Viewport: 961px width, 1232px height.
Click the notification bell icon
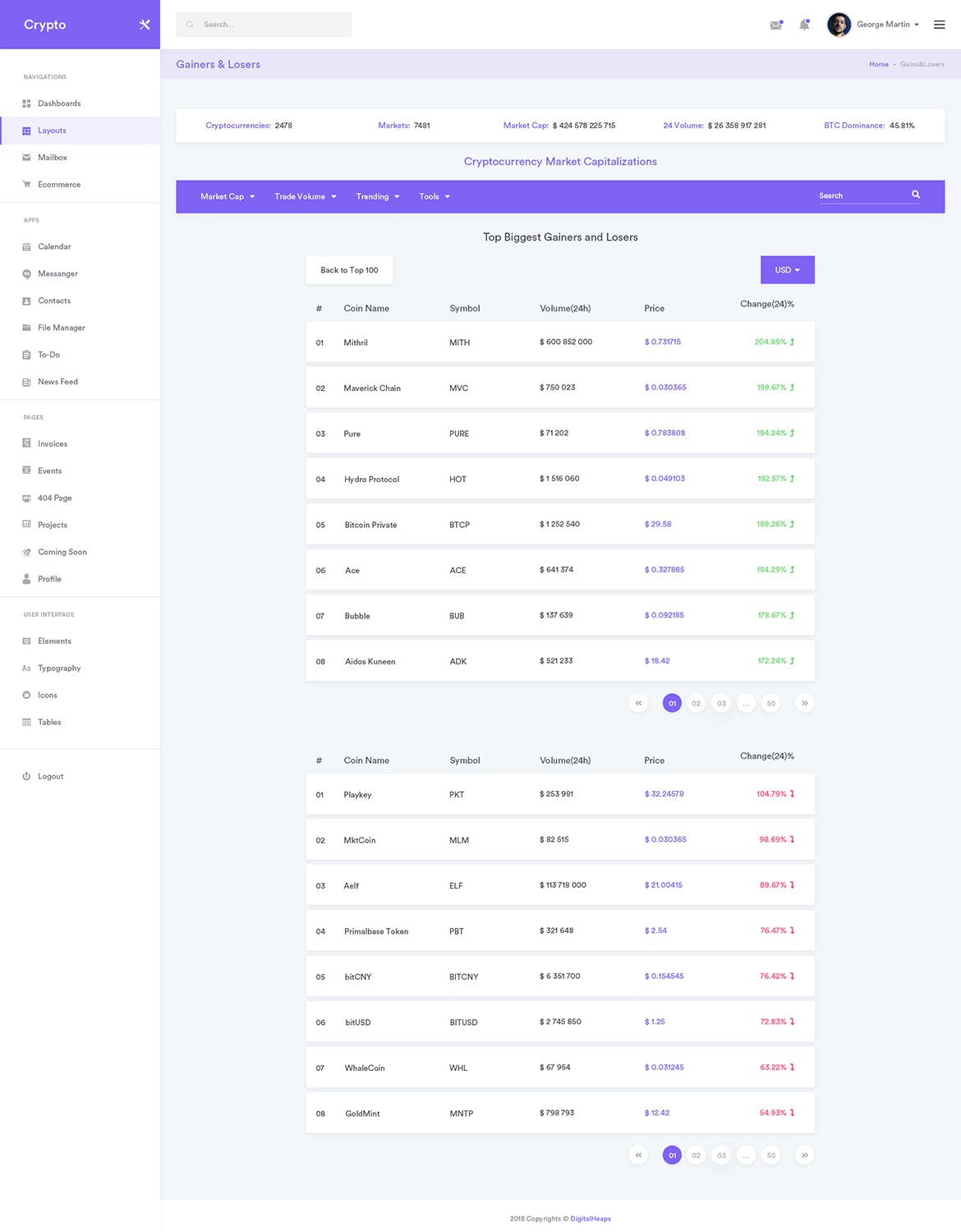tap(804, 25)
